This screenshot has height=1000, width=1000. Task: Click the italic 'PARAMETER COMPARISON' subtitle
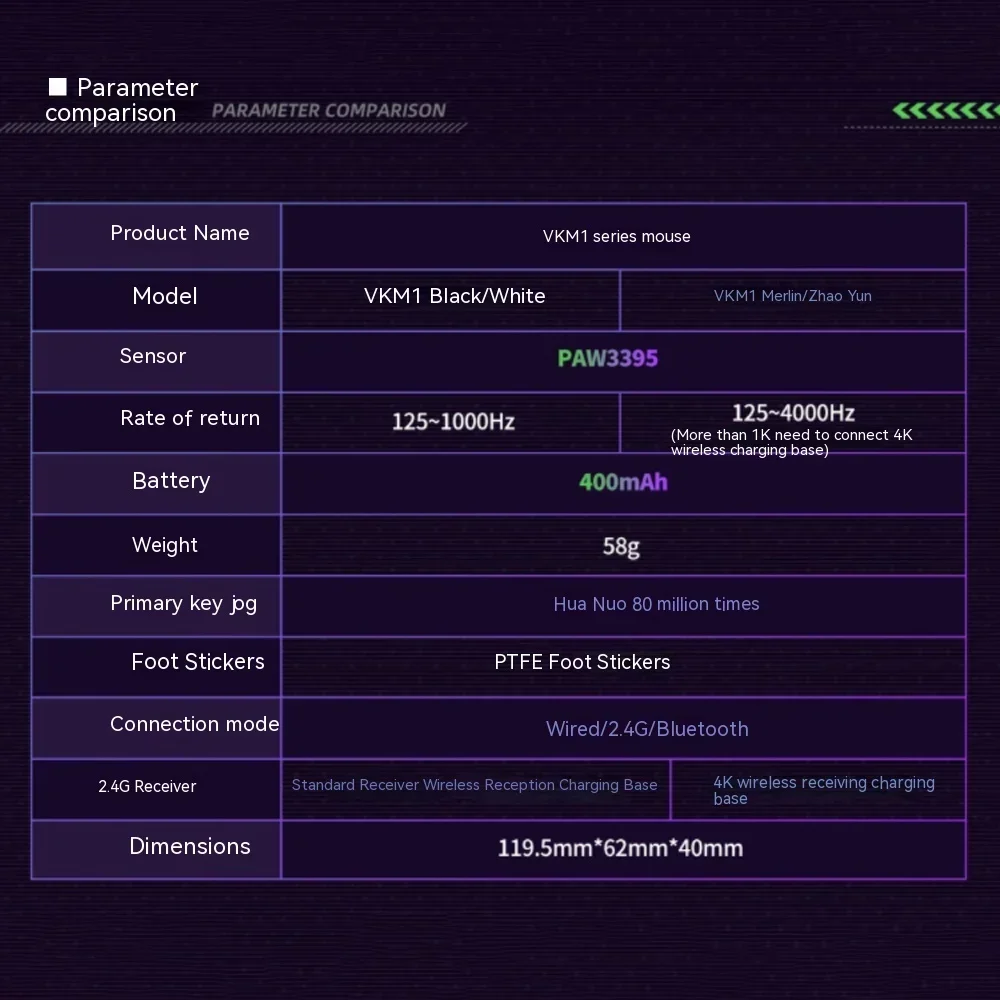pos(328,110)
